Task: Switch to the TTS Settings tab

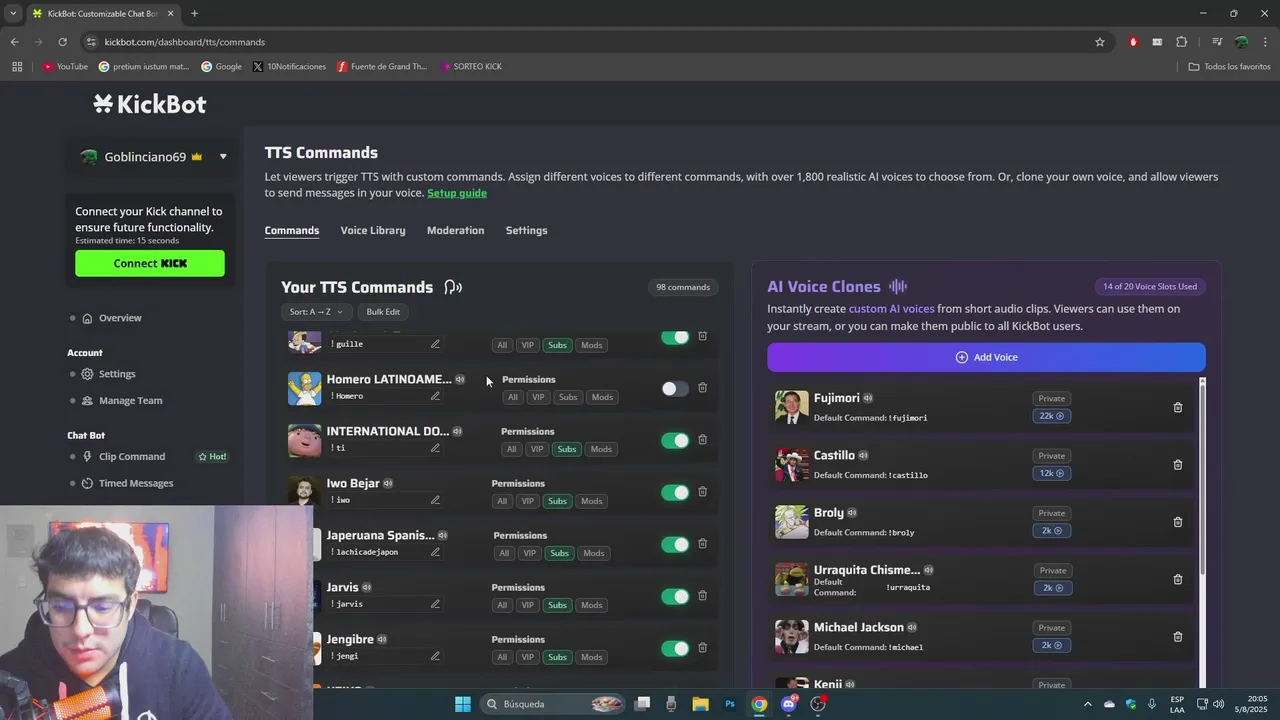Action: click(526, 230)
